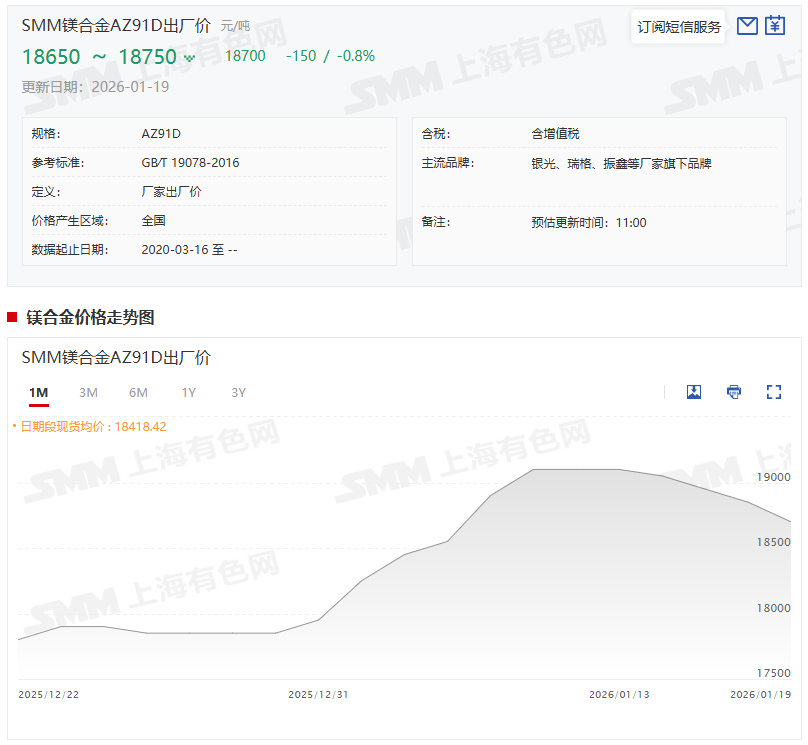808x745 pixels.
Task: Show the 1Y price trend
Action: (x=188, y=392)
